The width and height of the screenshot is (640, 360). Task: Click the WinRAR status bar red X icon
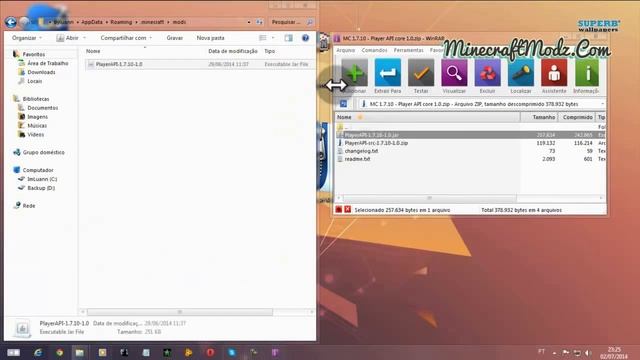click(347, 209)
